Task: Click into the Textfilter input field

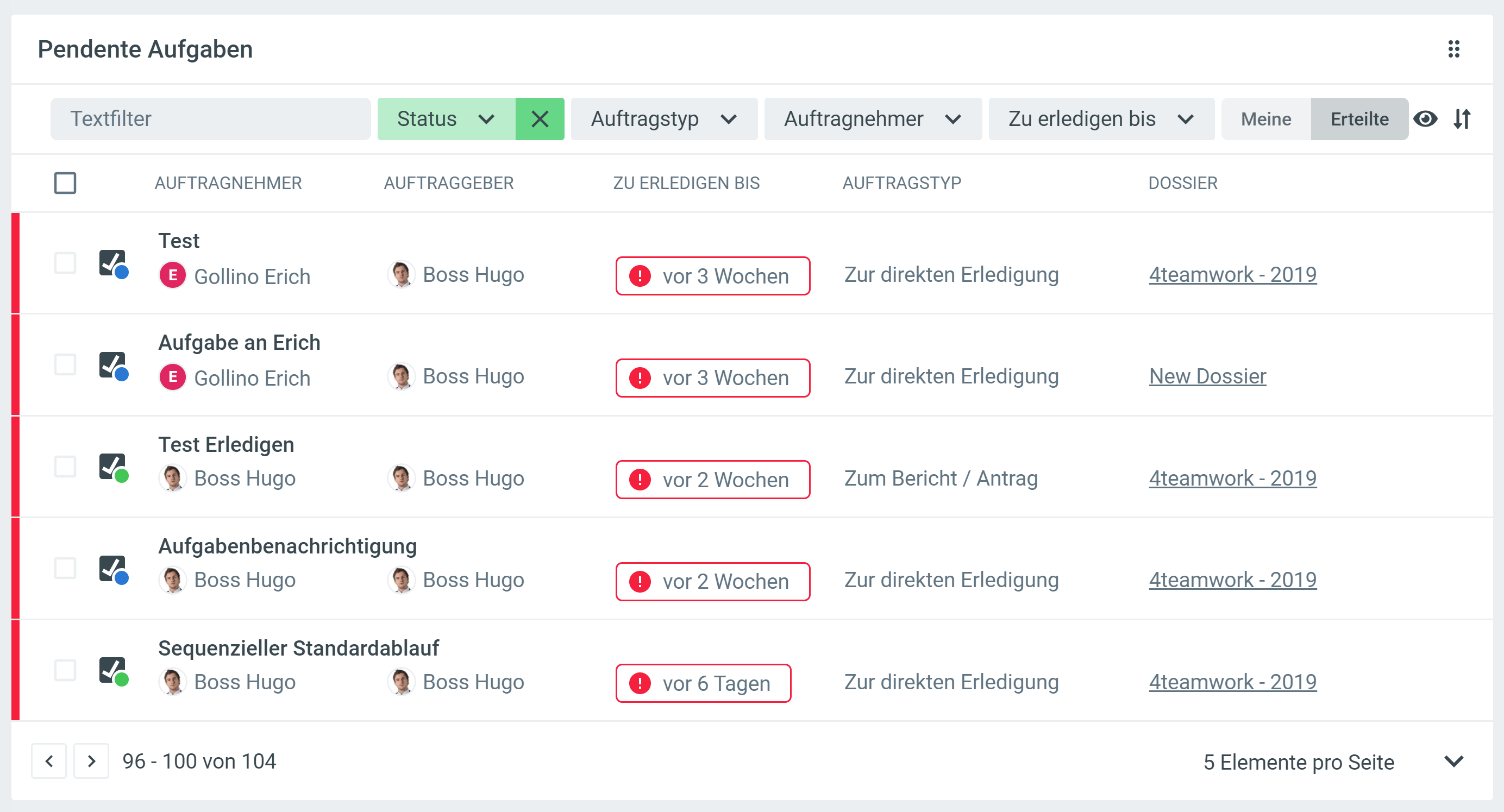Action: click(210, 119)
